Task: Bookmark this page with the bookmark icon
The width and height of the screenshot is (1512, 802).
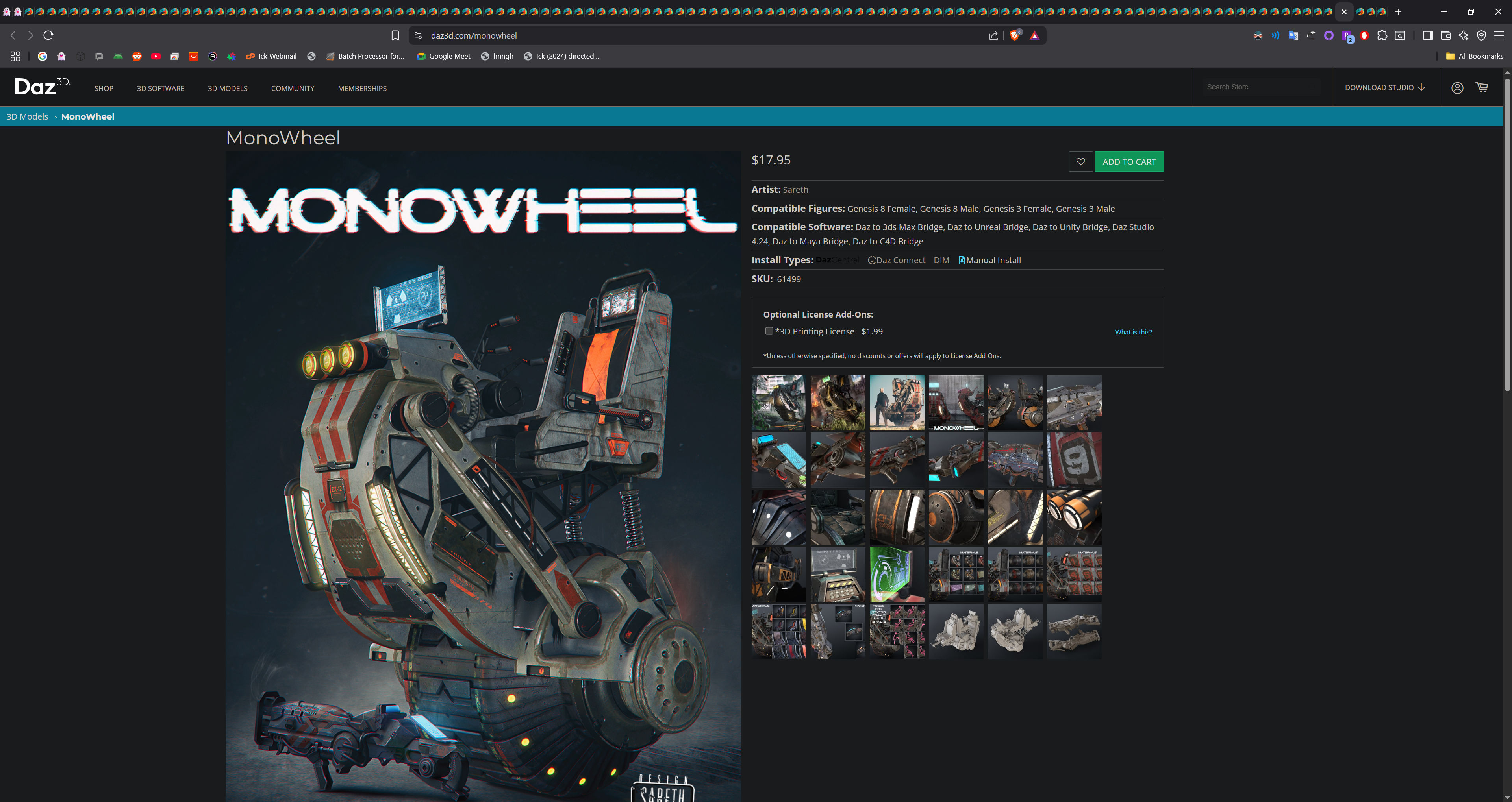Action: coord(395,36)
